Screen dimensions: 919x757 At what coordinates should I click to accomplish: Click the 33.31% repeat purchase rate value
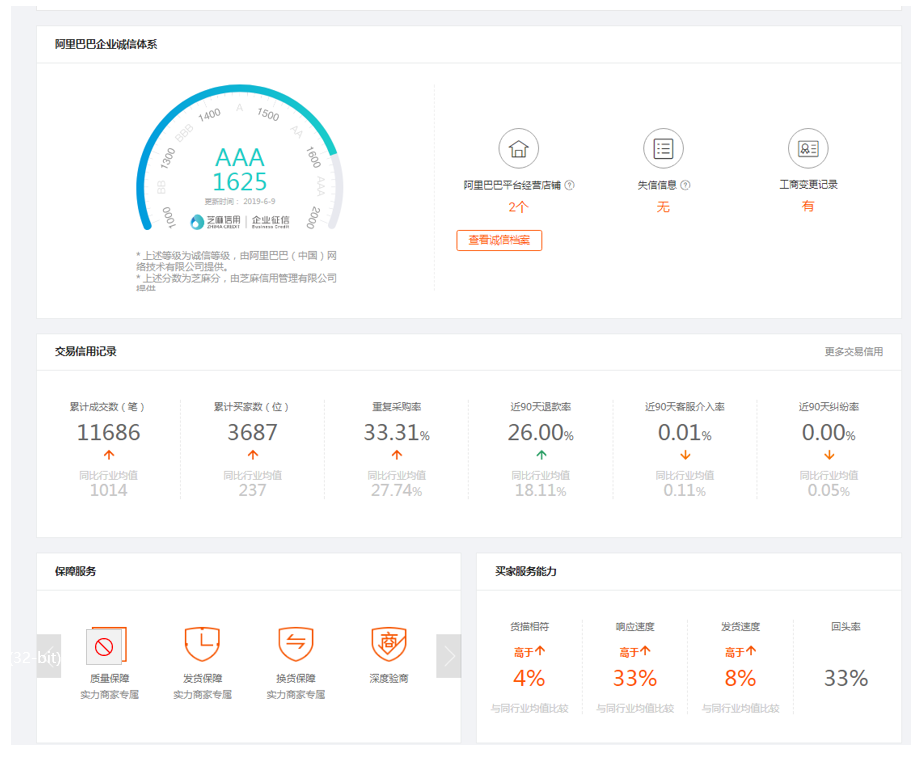tap(397, 432)
